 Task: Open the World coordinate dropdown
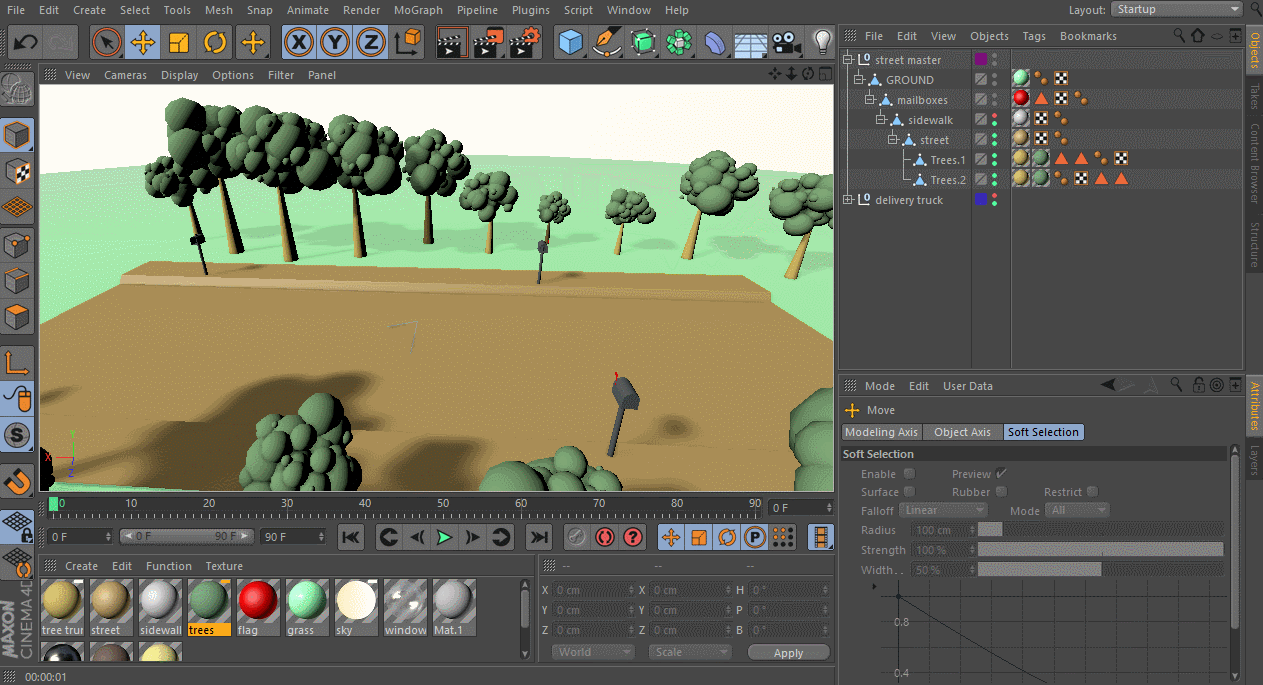593,652
